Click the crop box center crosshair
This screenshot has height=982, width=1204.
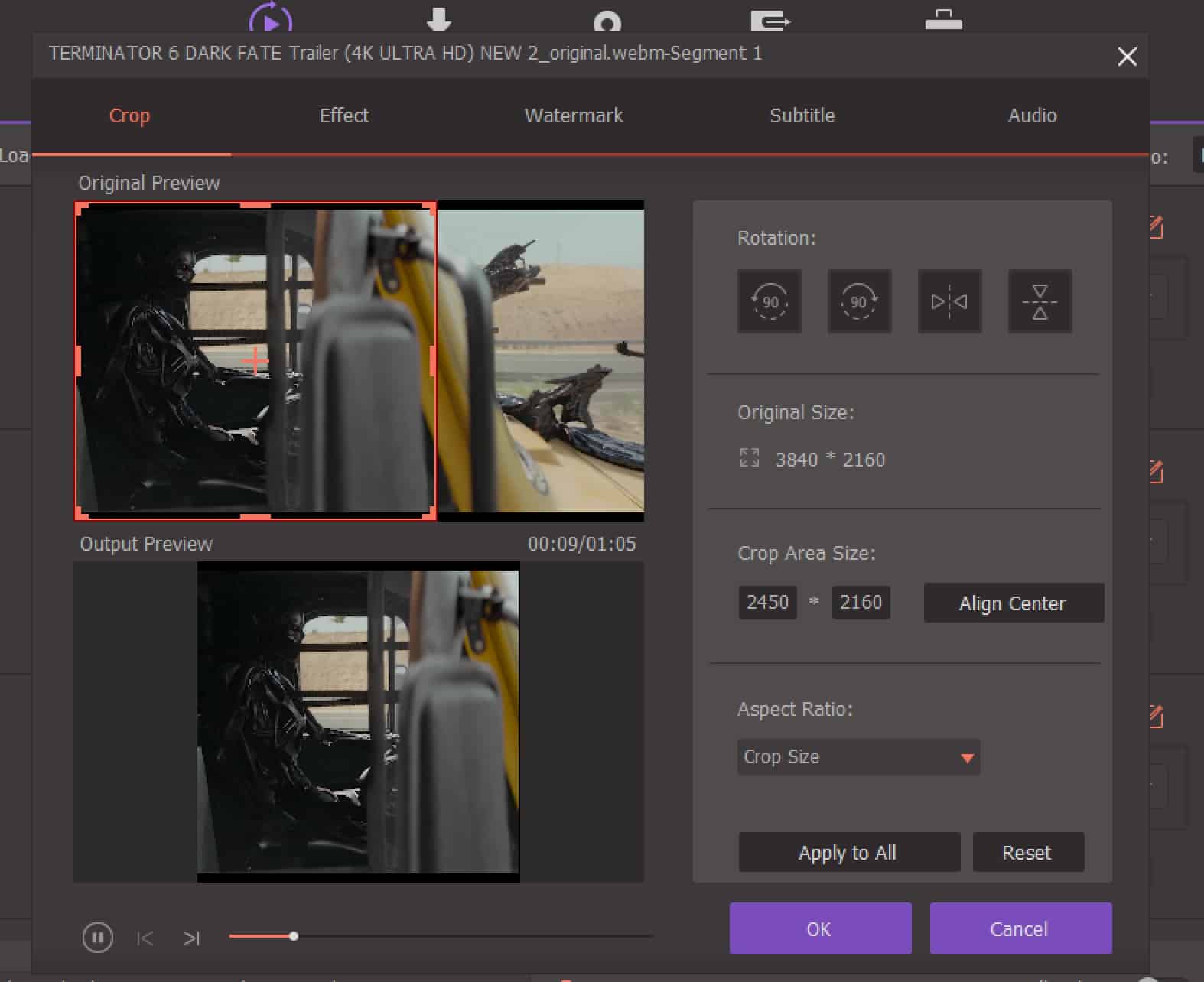(255, 361)
